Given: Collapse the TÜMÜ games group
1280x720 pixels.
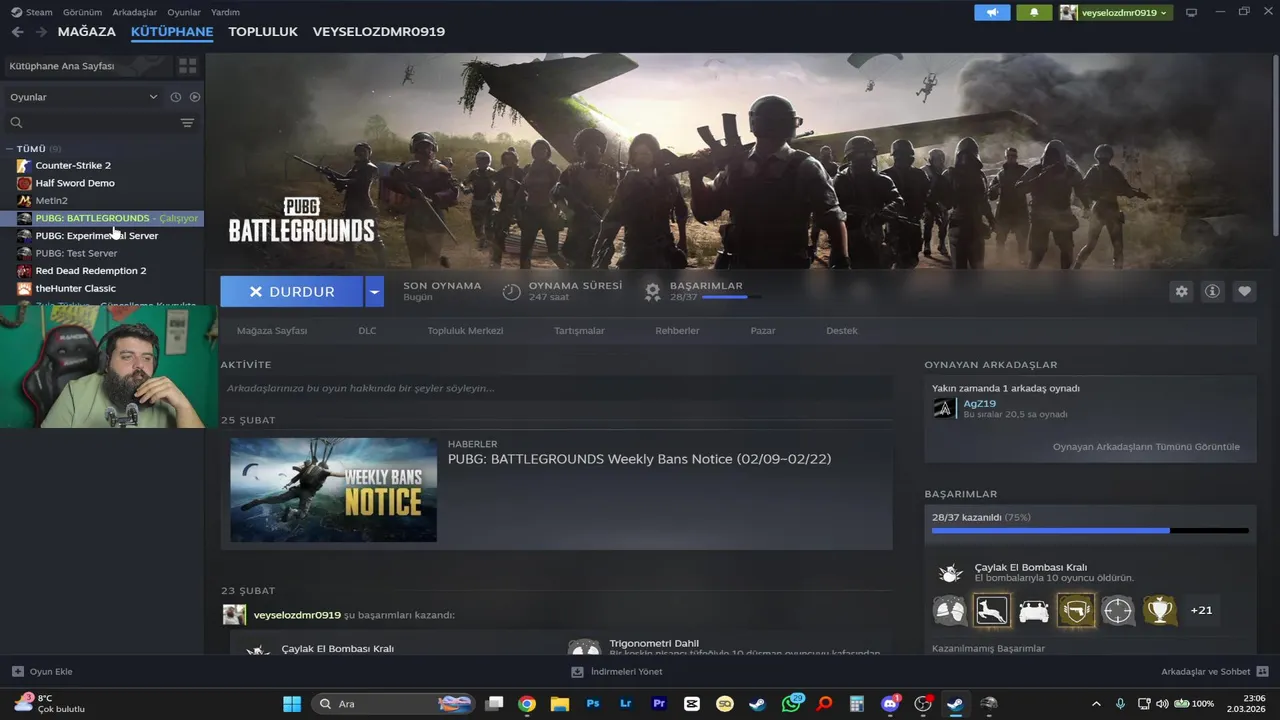Looking at the screenshot, I should [x=9, y=149].
